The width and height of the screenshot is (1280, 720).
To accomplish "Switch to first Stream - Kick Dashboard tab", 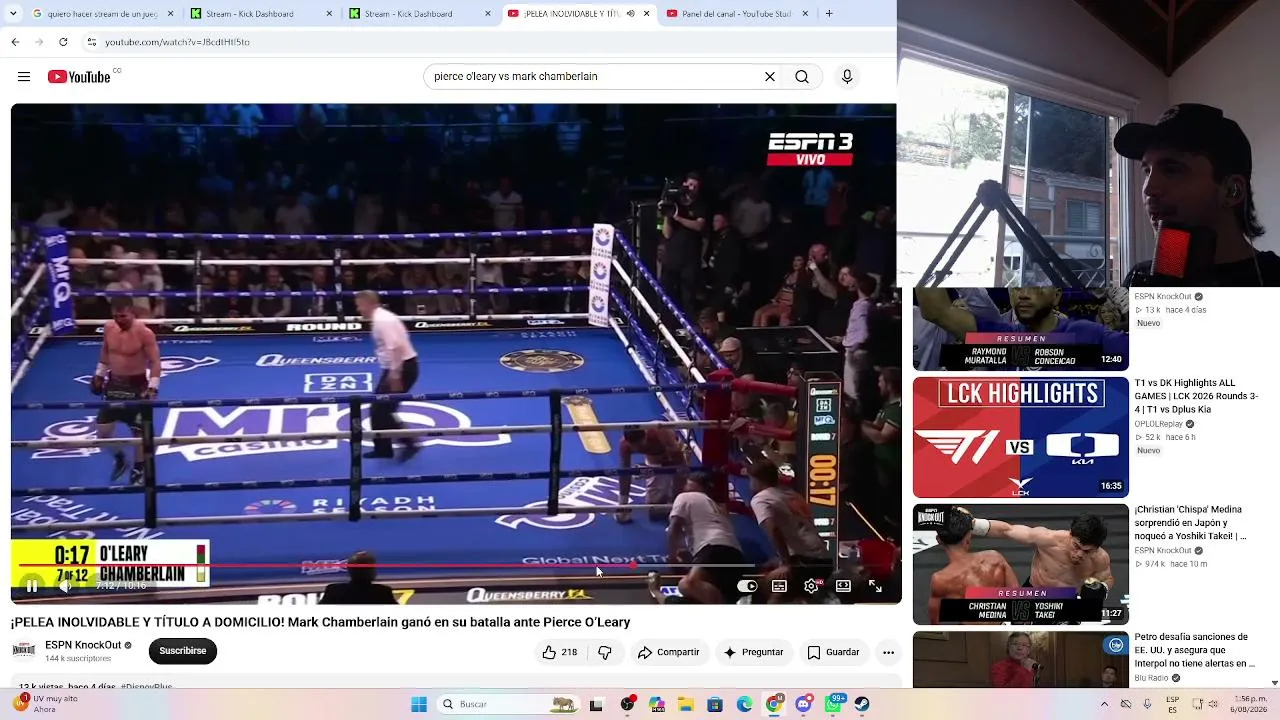I will tap(261, 14).
